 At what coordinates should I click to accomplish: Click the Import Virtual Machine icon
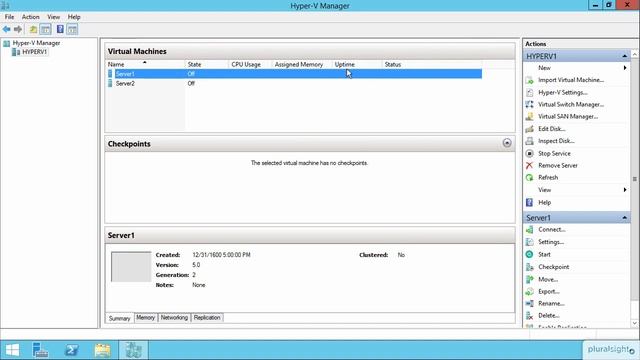529,80
